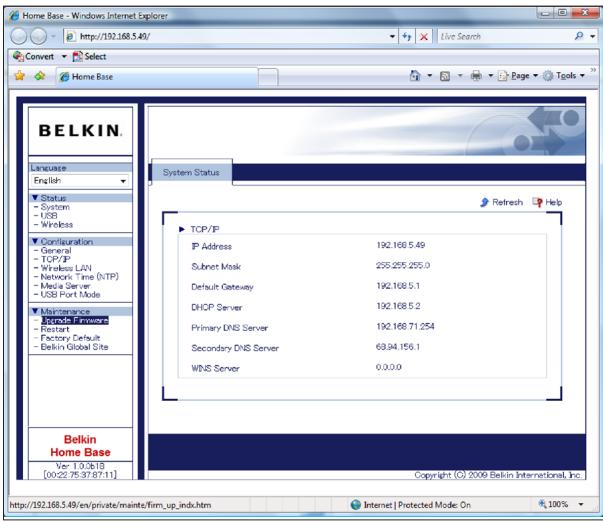
Task: Open TCP/IP configuration page in sidebar
Action: coord(55,259)
